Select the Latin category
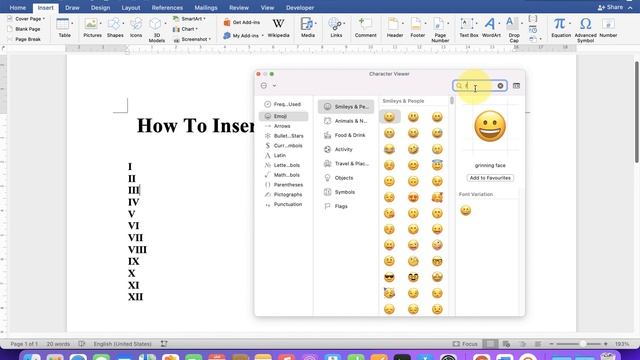The image size is (640, 360). [283, 156]
